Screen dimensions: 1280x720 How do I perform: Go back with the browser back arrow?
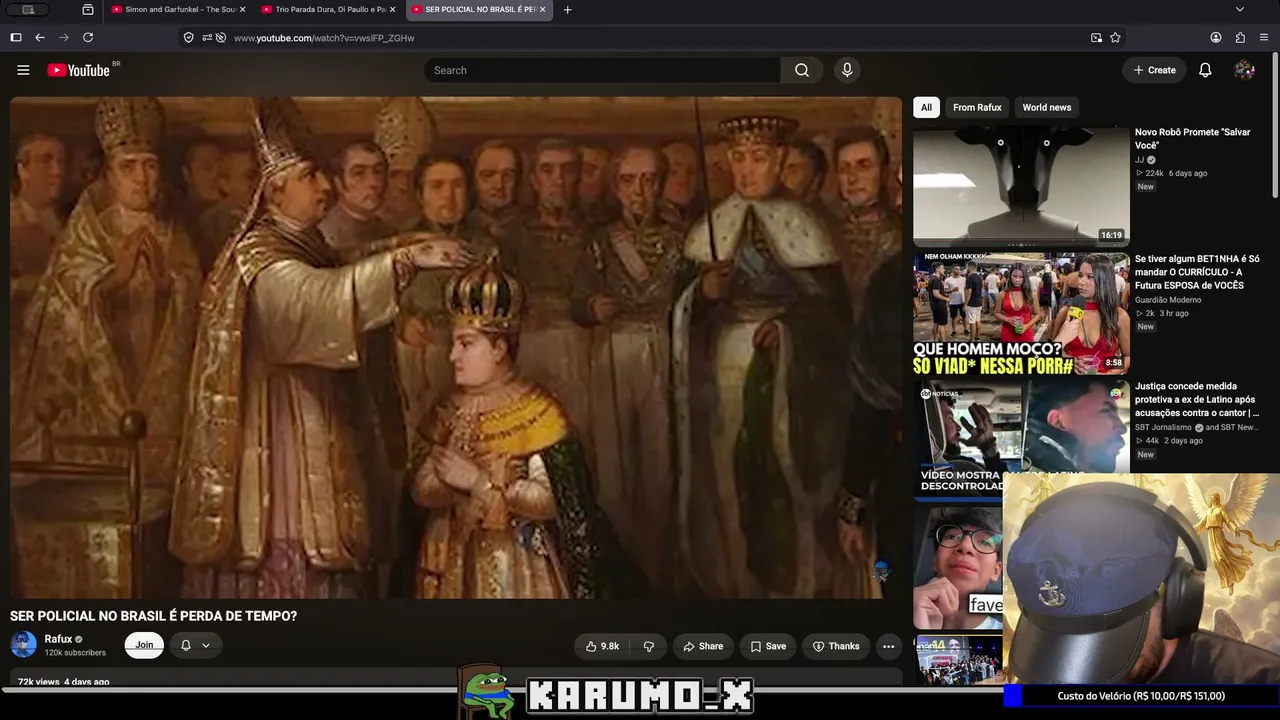click(x=40, y=38)
